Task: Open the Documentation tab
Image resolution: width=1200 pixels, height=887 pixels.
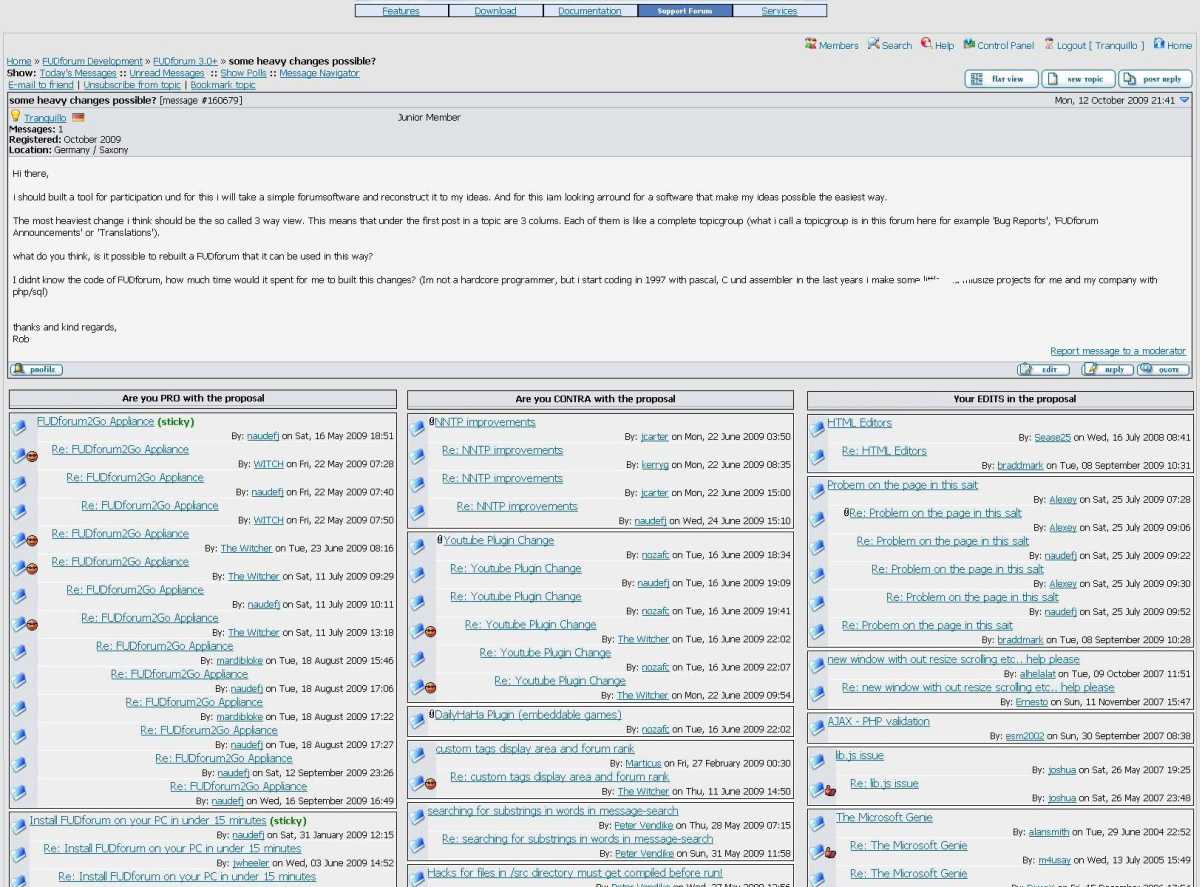Action: coord(590,11)
